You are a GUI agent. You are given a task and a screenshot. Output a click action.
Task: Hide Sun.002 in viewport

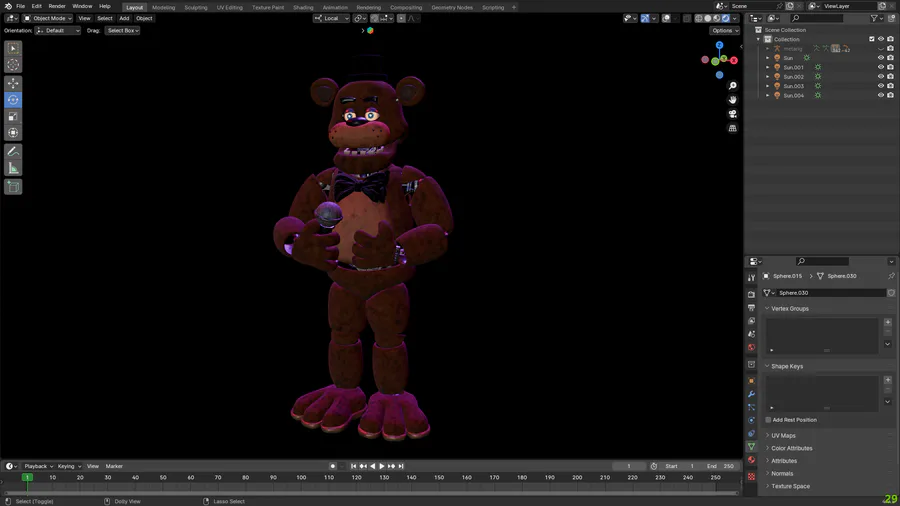(881, 76)
